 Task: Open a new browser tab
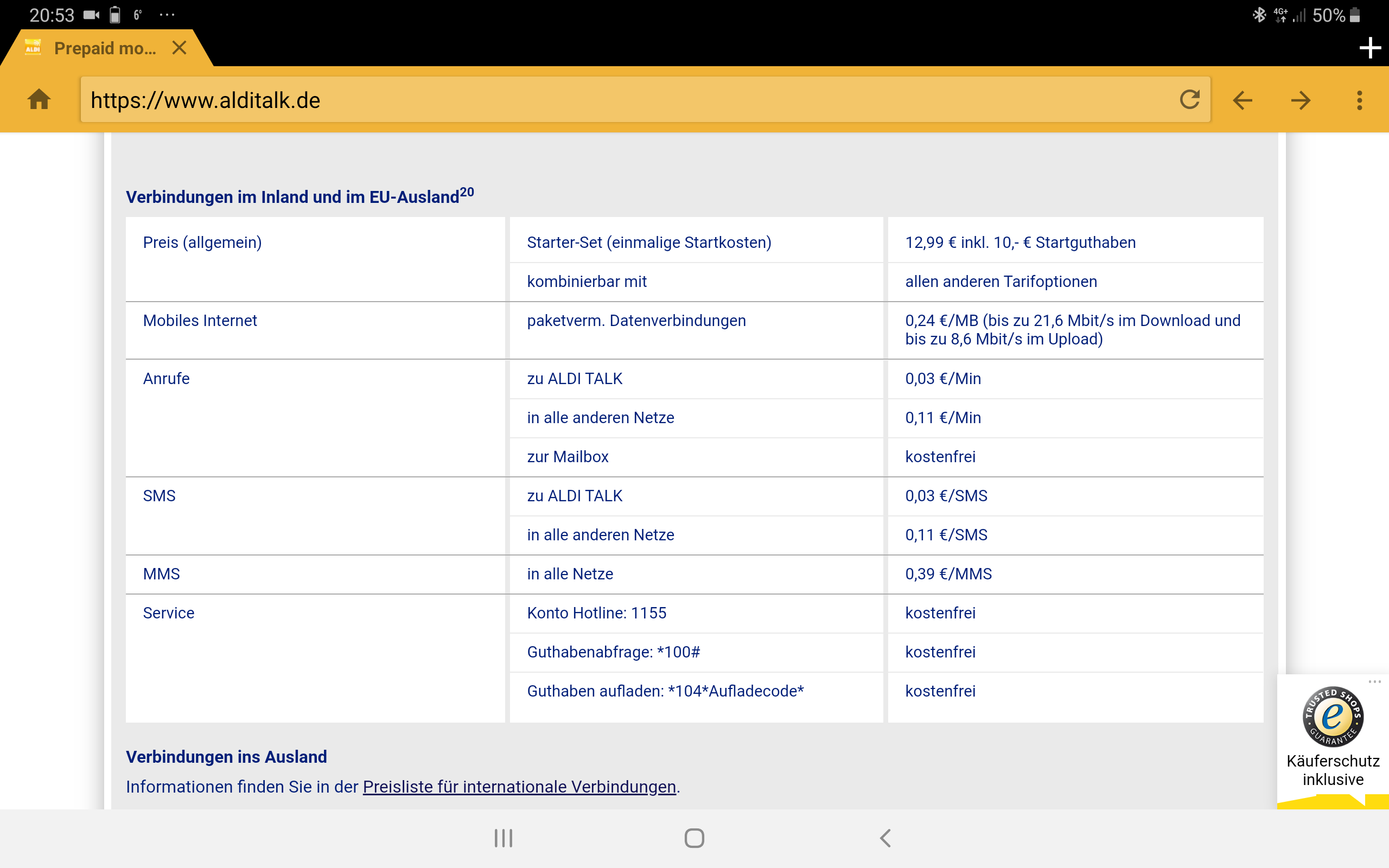pos(1370,48)
